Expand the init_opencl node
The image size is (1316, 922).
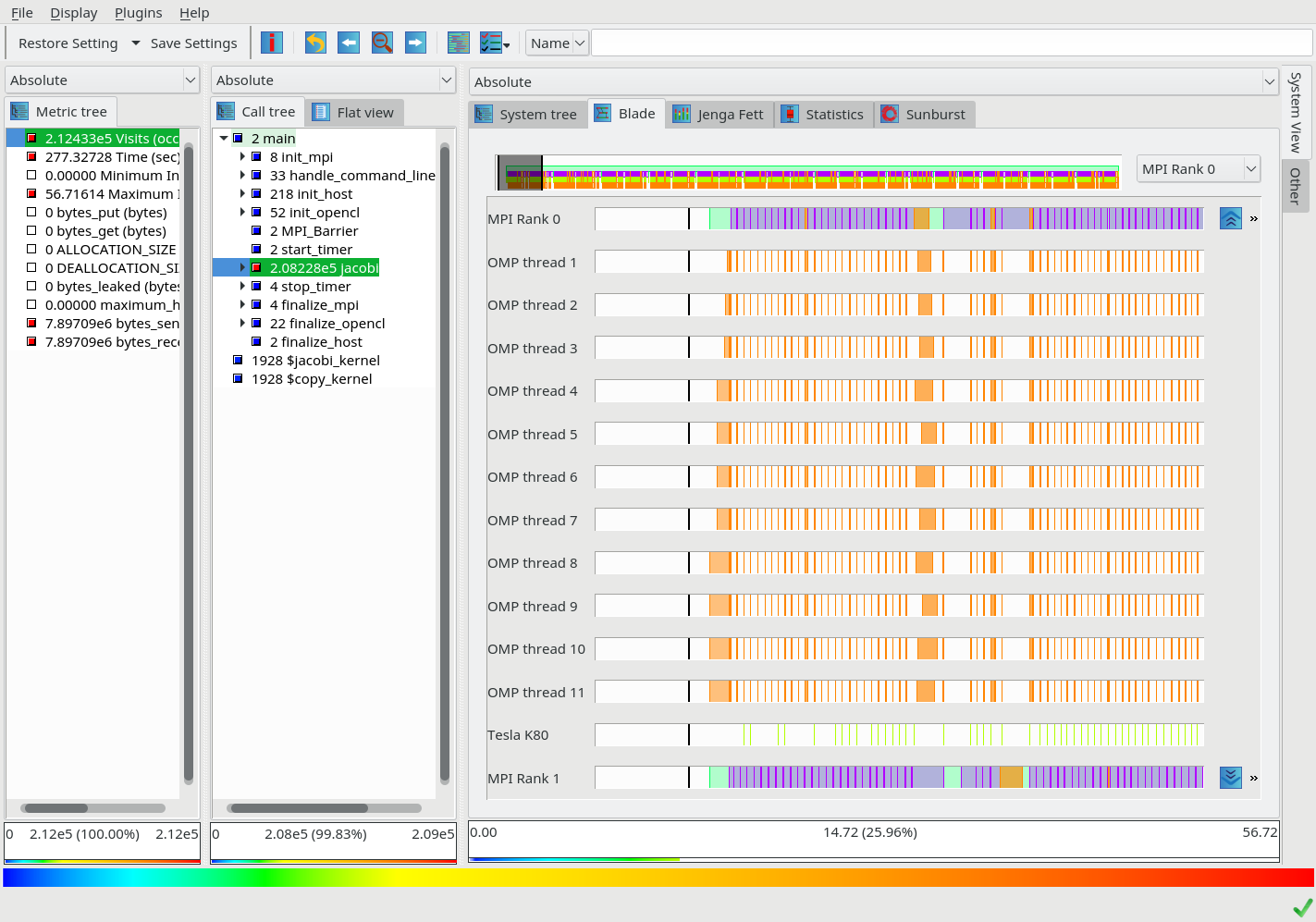click(242, 212)
